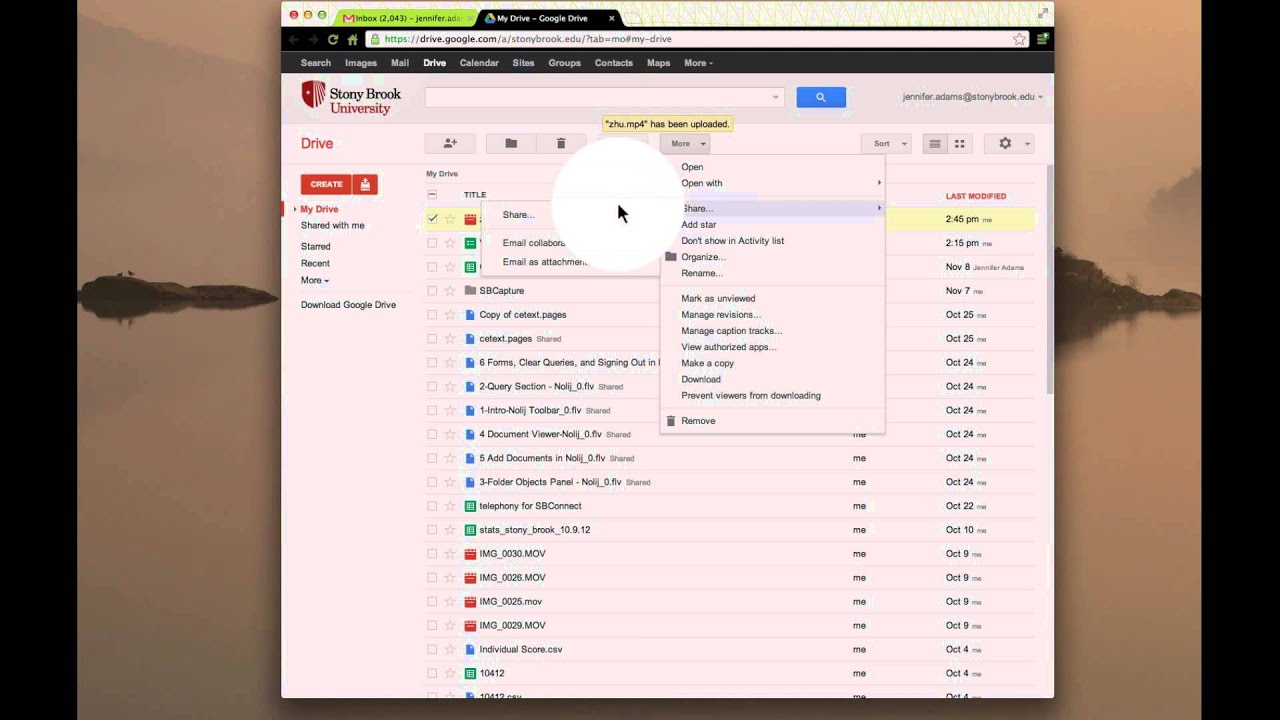The height and width of the screenshot is (720, 1280).
Task: Star the Copy of cetext.pages file
Action: pyautogui.click(x=450, y=315)
